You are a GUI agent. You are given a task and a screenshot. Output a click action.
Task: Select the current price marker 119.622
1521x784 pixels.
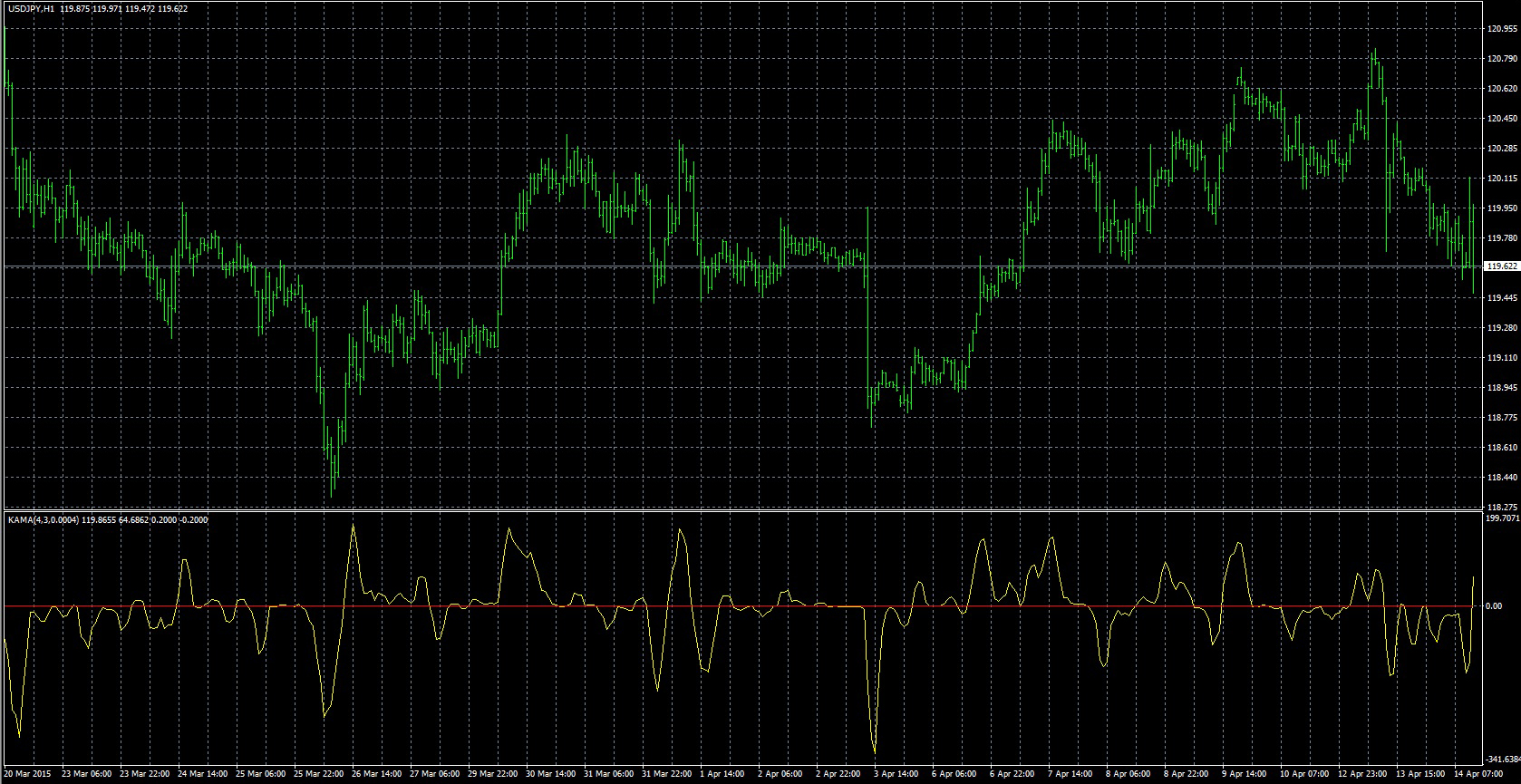click(1501, 266)
